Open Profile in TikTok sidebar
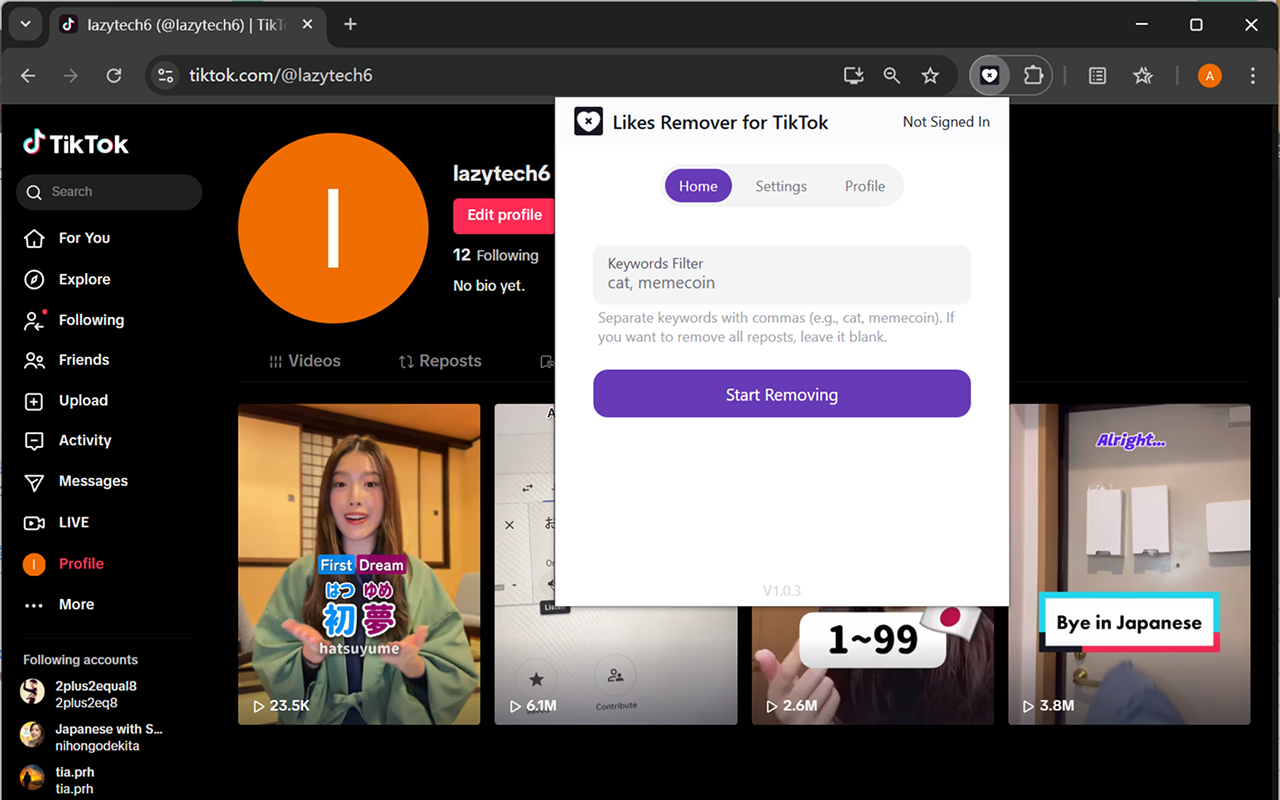The height and width of the screenshot is (800, 1280). (63, 564)
